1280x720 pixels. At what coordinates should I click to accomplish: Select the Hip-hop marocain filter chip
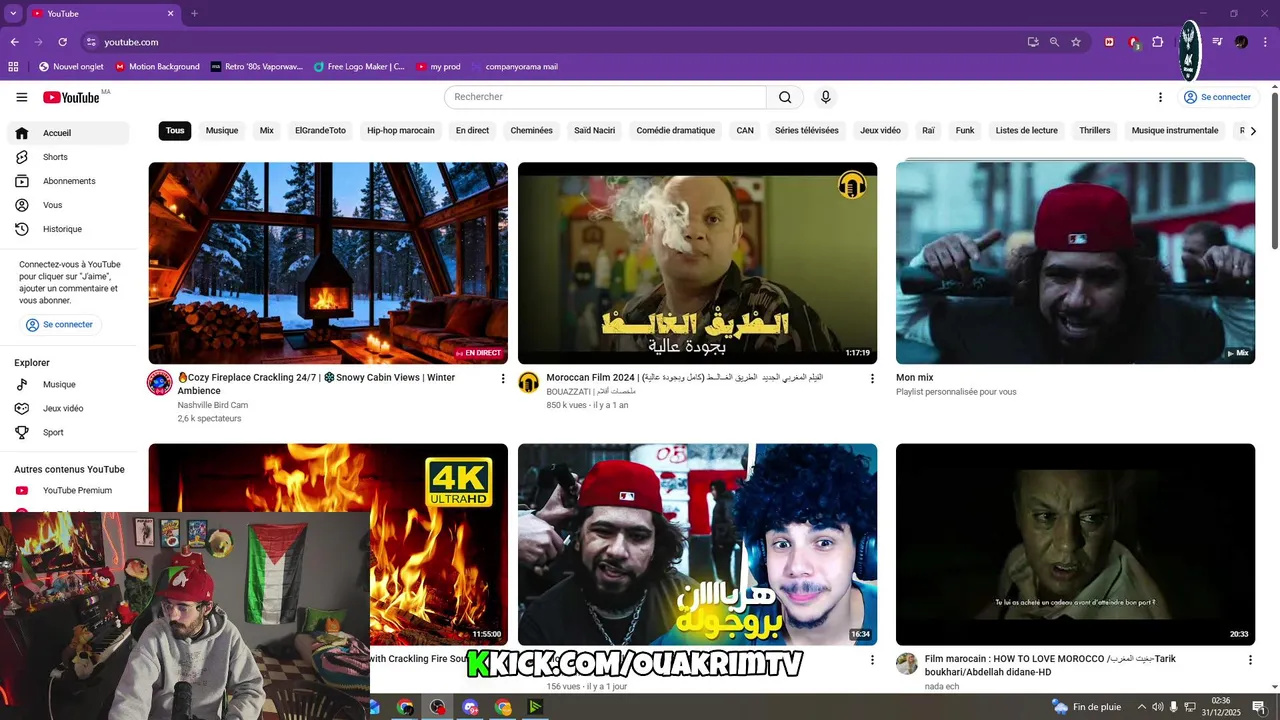tap(401, 131)
